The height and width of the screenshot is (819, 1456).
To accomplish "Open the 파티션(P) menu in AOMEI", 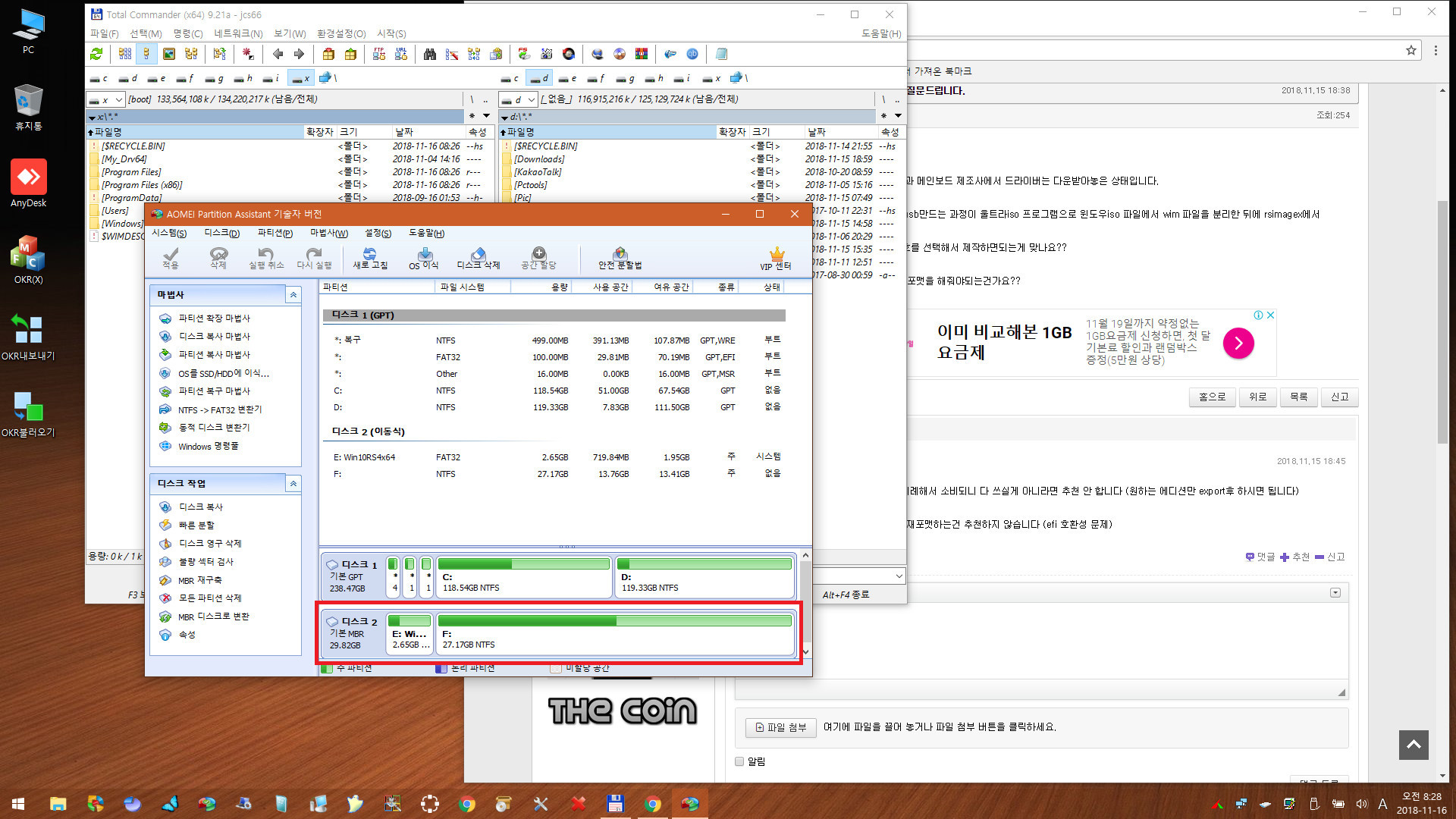I will 275,233.
